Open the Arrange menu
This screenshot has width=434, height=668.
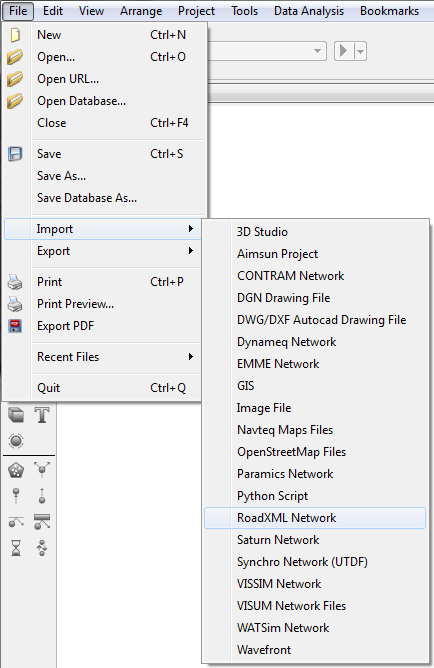click(x=141, y=11)
